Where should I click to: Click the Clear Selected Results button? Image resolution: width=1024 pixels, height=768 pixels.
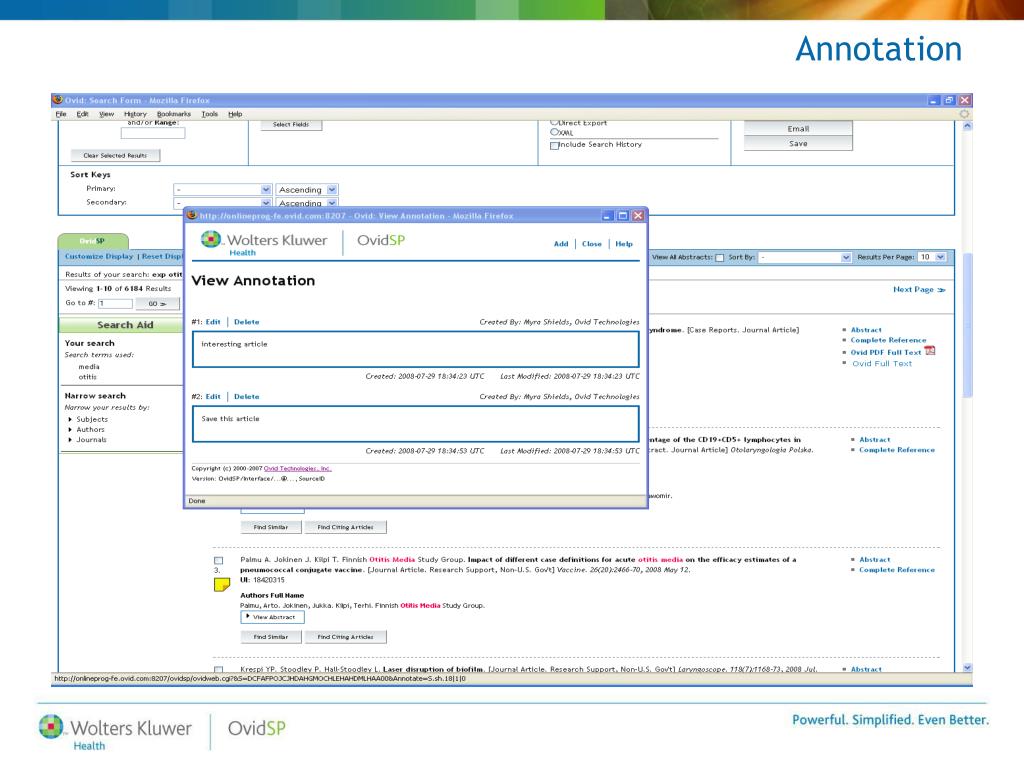[x=115, y=155]
